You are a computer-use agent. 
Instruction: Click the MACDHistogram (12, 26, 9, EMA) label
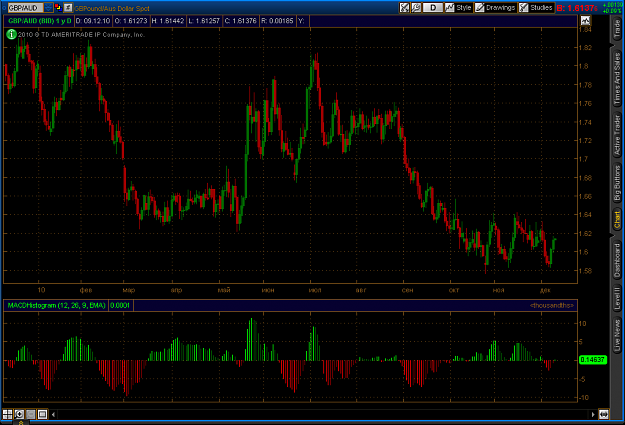[x=56, y=305]
